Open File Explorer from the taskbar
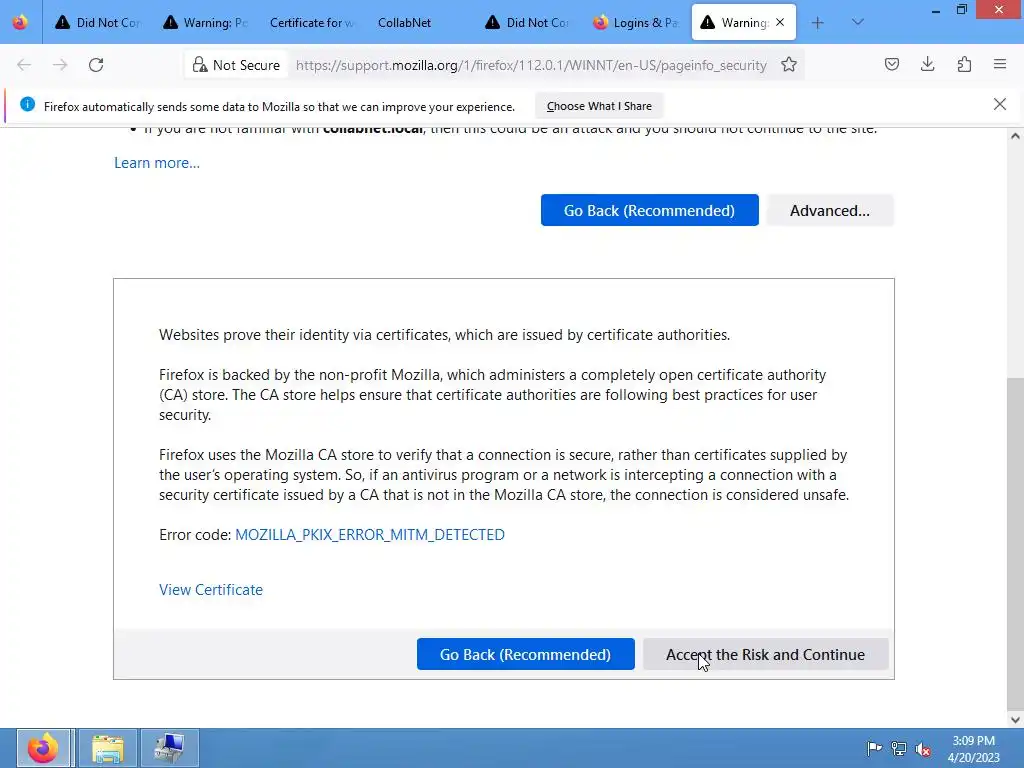The image size is (1024, 768). point(108,748)
